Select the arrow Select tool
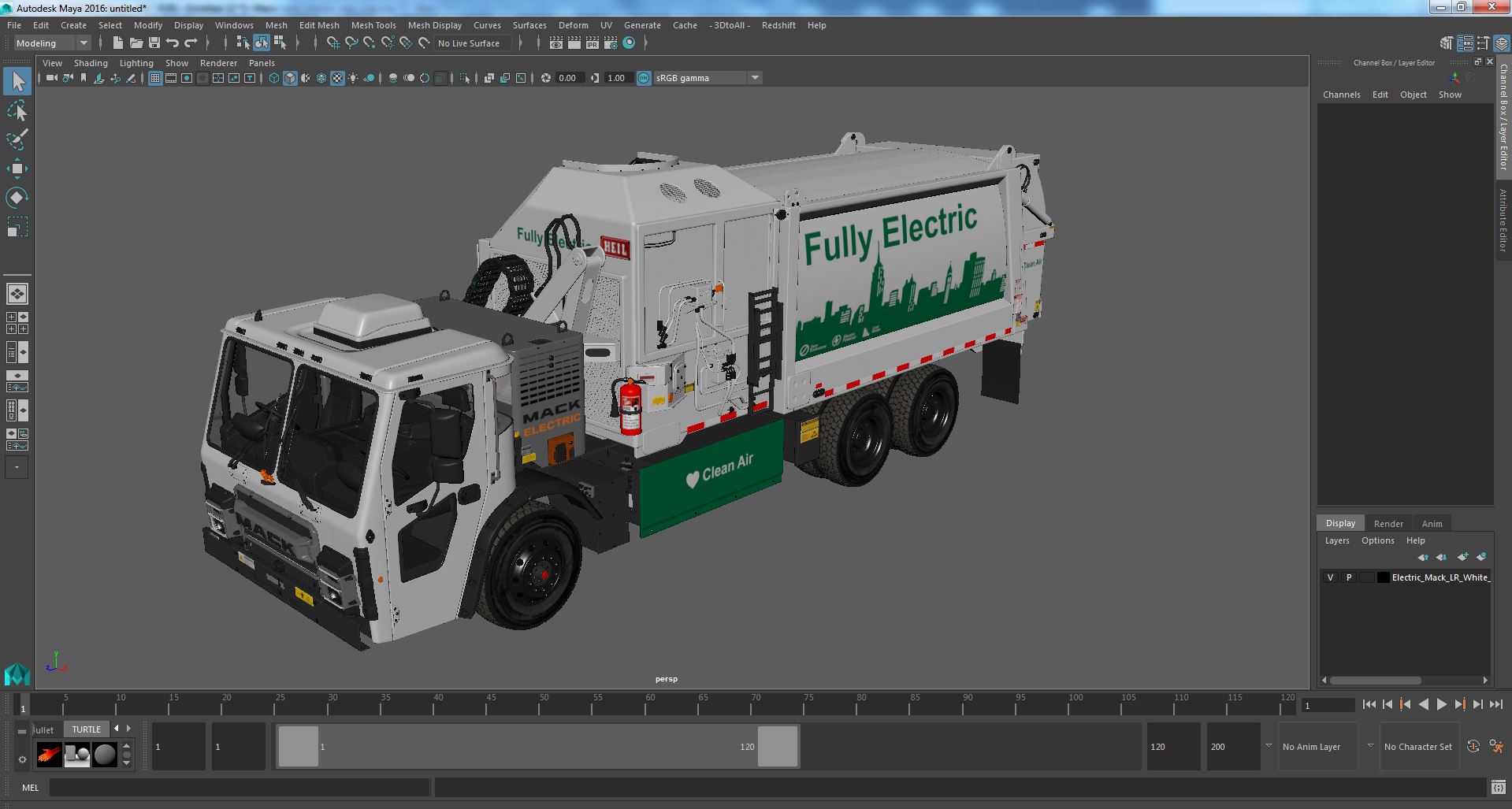This screenshot has width=1512, height=809. point(17,81)
